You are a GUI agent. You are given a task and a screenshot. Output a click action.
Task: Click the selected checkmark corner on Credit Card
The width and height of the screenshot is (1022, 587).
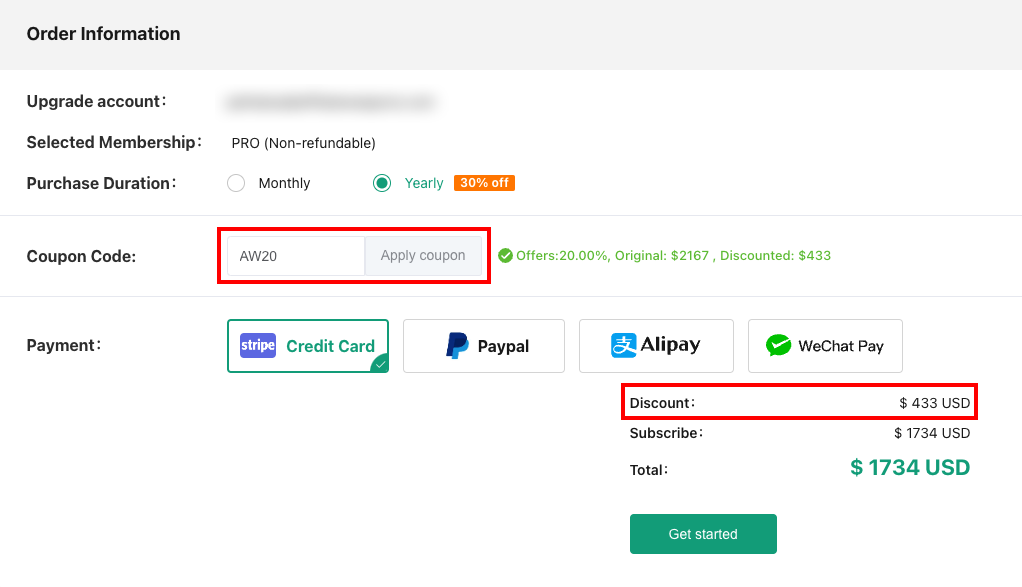380,364
